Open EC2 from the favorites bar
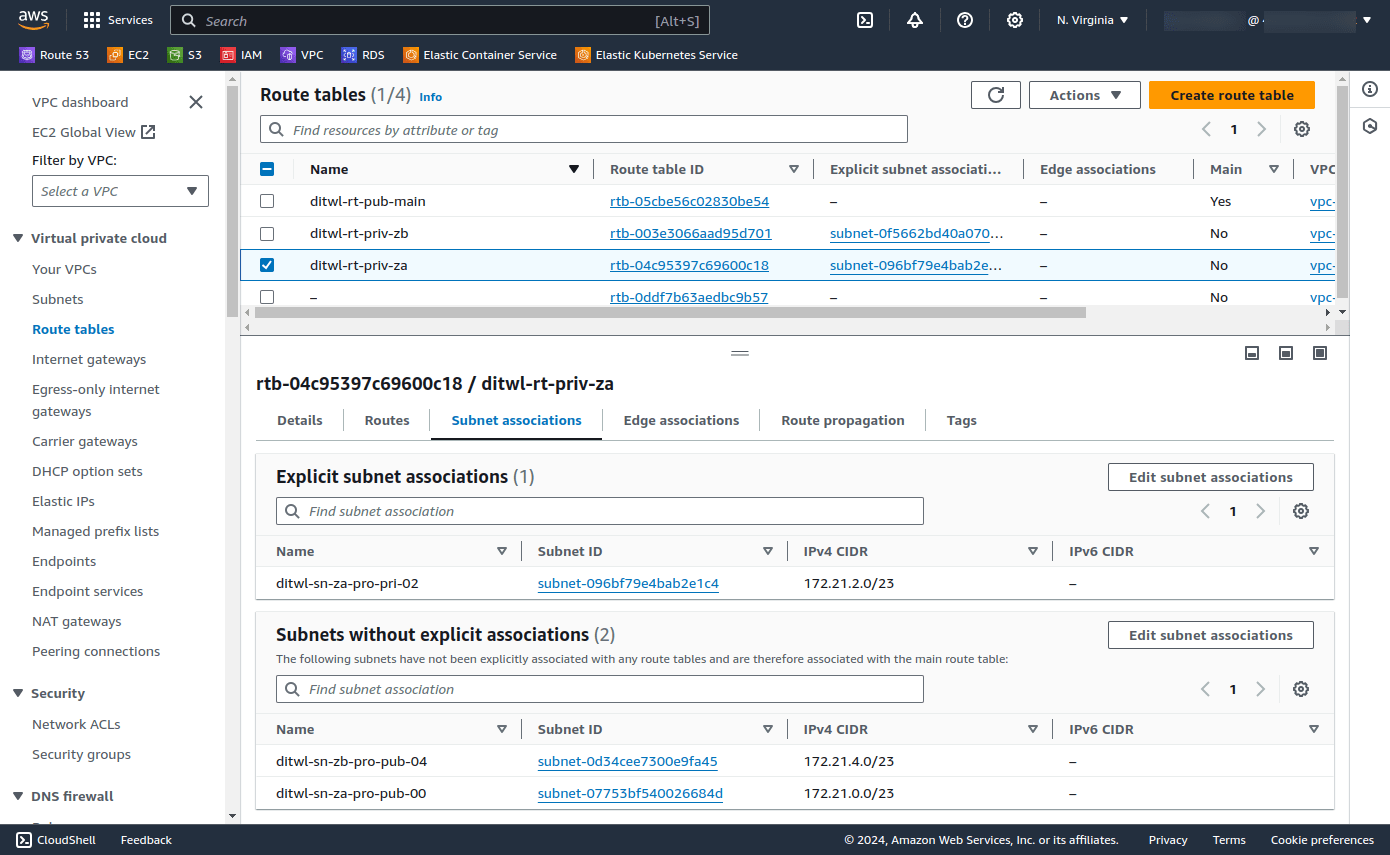This screenshot has height=855, width=1390. (x=128, y=55)
